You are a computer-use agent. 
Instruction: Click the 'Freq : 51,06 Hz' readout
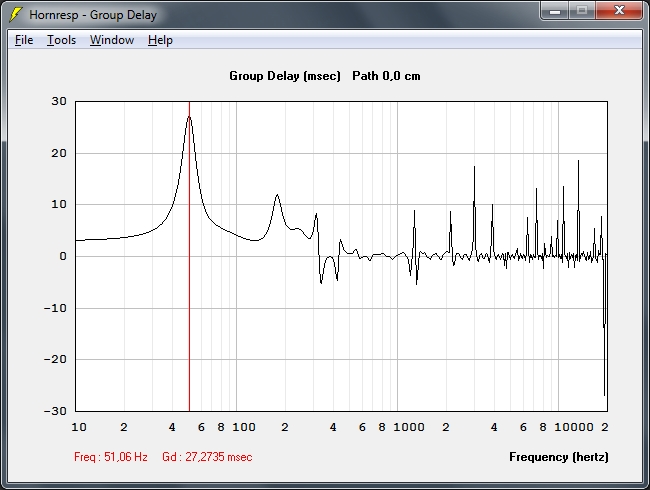pyautogui.click(x=111, y=457)
